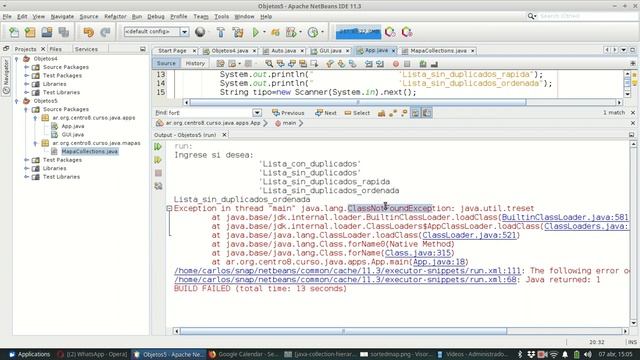The height and width of the screenshot is (360, 640).
Task: Collapse the Objetos4 project node
Action: 17,59
